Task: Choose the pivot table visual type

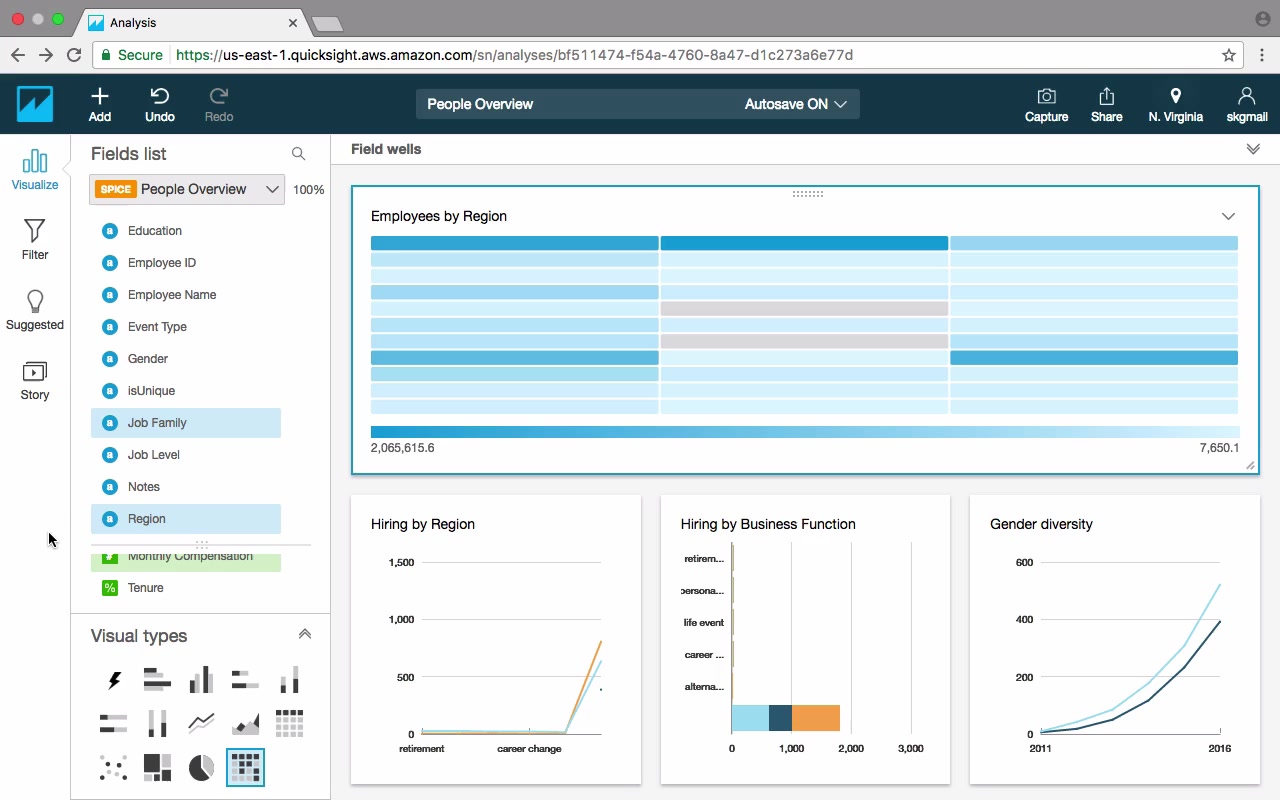Action: pyautogui.click(x=289, y=723)
